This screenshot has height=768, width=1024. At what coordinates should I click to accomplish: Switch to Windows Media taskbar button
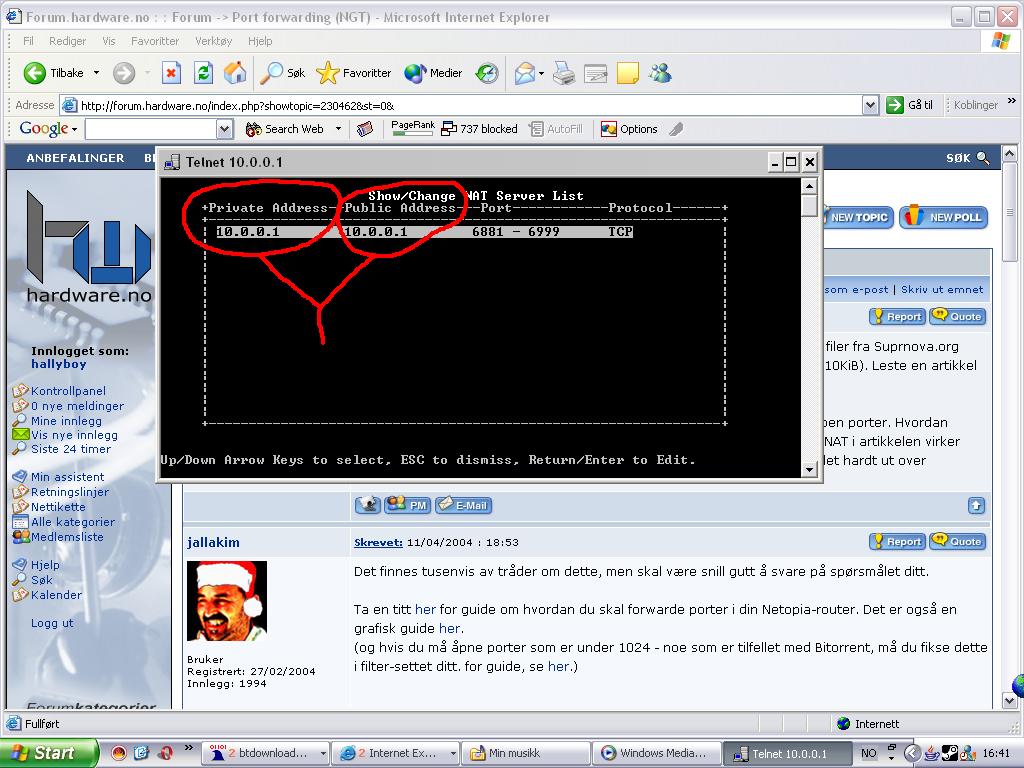(655, 753)
